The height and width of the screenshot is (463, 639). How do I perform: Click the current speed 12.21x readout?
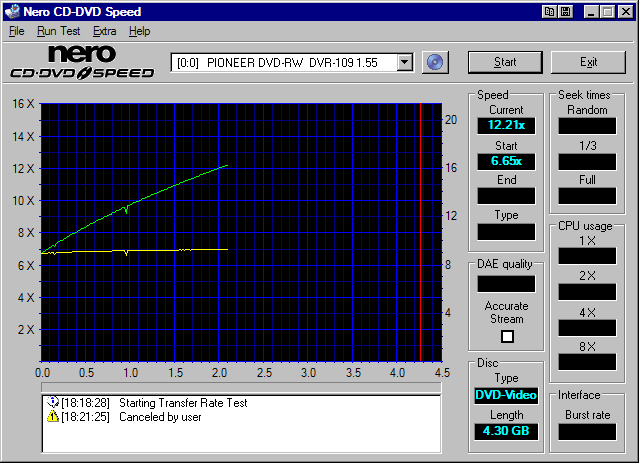click(505, 126)
